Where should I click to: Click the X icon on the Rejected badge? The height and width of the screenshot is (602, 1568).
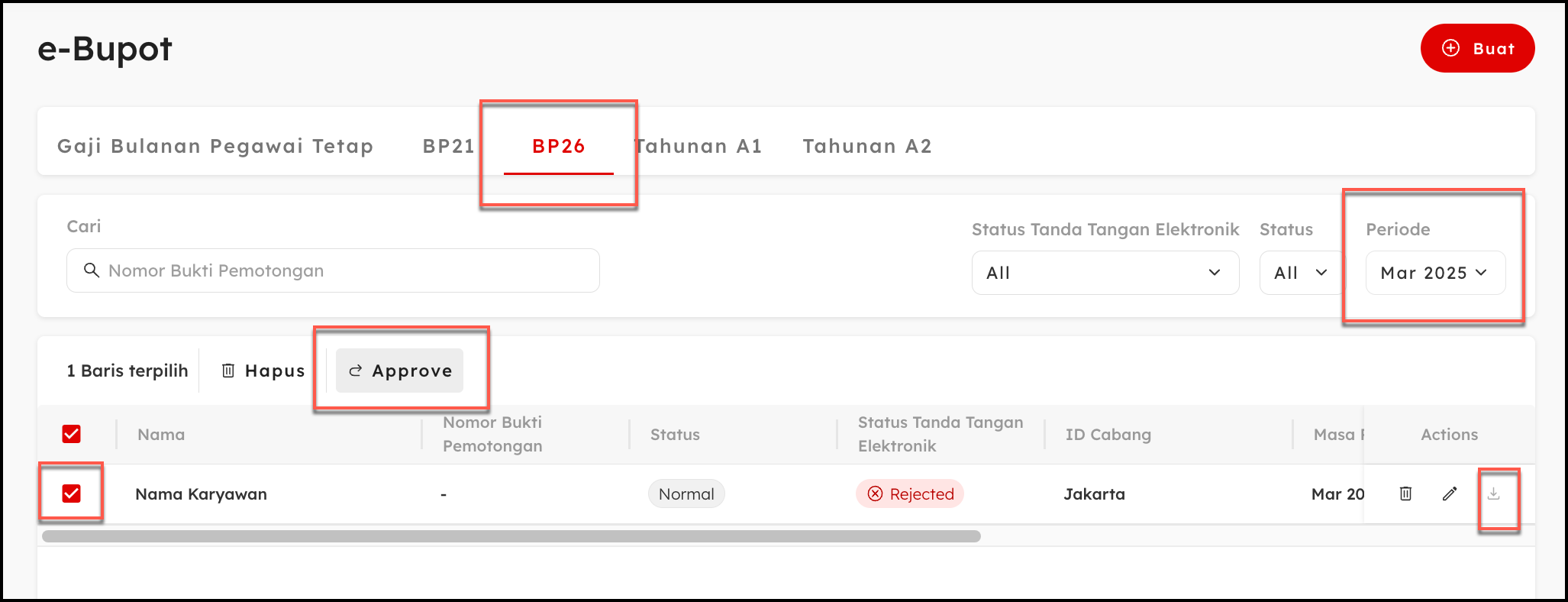tap(876, 494)
